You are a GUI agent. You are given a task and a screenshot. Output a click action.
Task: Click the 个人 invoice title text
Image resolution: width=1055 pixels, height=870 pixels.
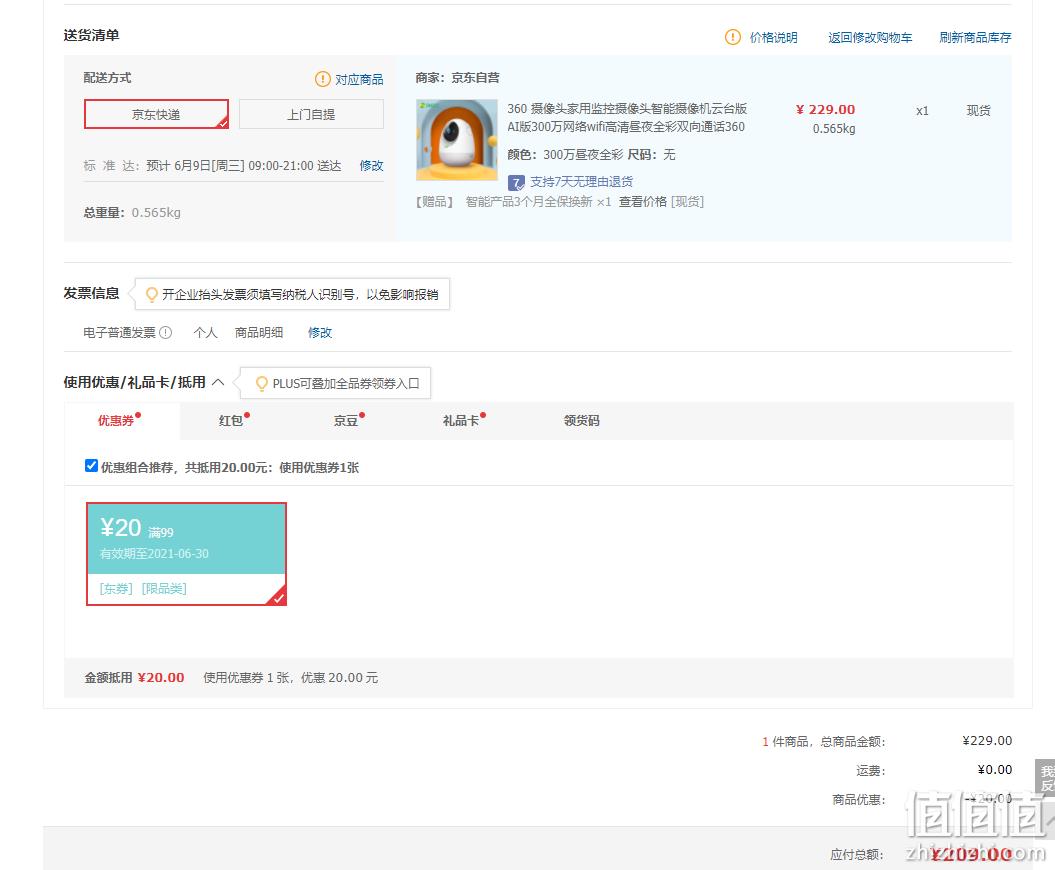pyautogui.click(x=205, y=332)
